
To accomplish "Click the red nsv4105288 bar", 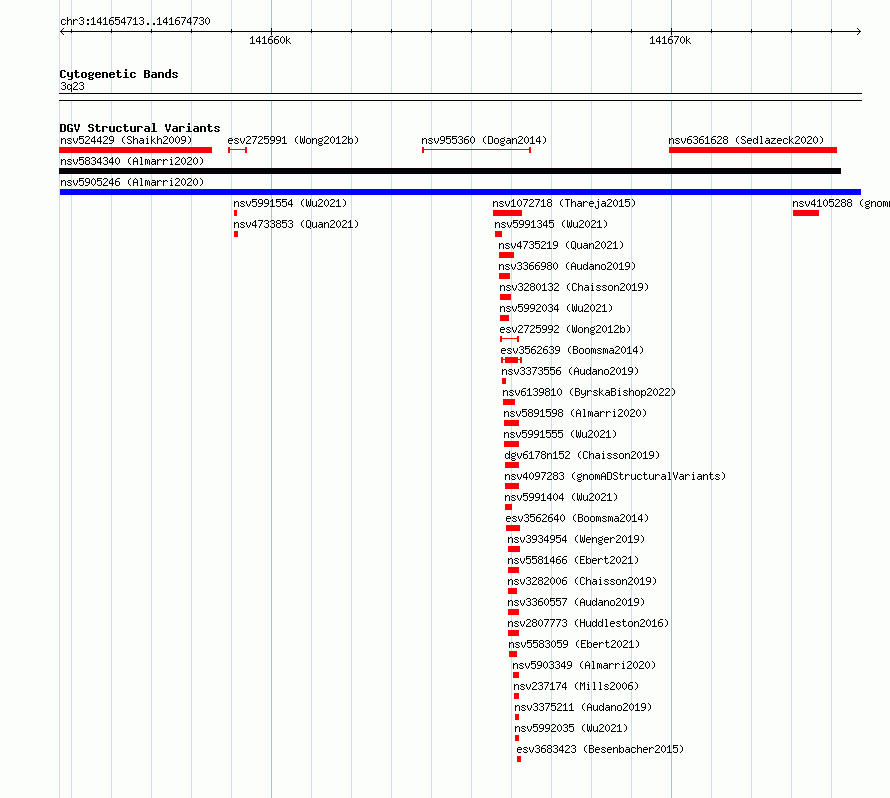I will (806, 213).
